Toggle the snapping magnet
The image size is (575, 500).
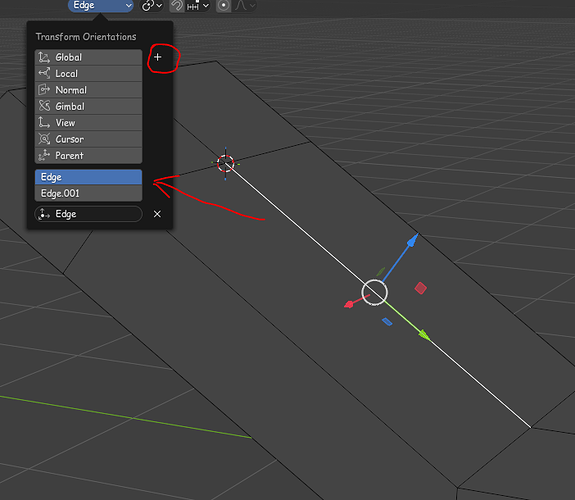(x=177, y=6)
